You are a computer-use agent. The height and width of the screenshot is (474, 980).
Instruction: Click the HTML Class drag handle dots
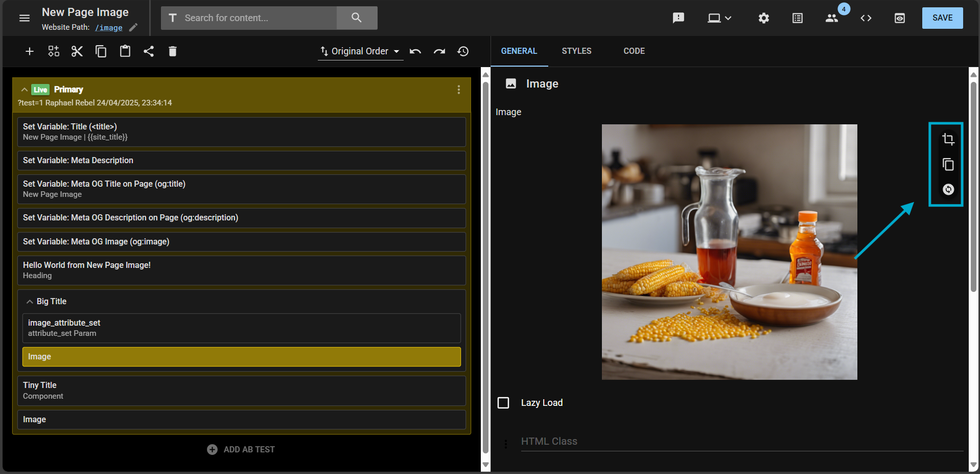click(506, 444)
